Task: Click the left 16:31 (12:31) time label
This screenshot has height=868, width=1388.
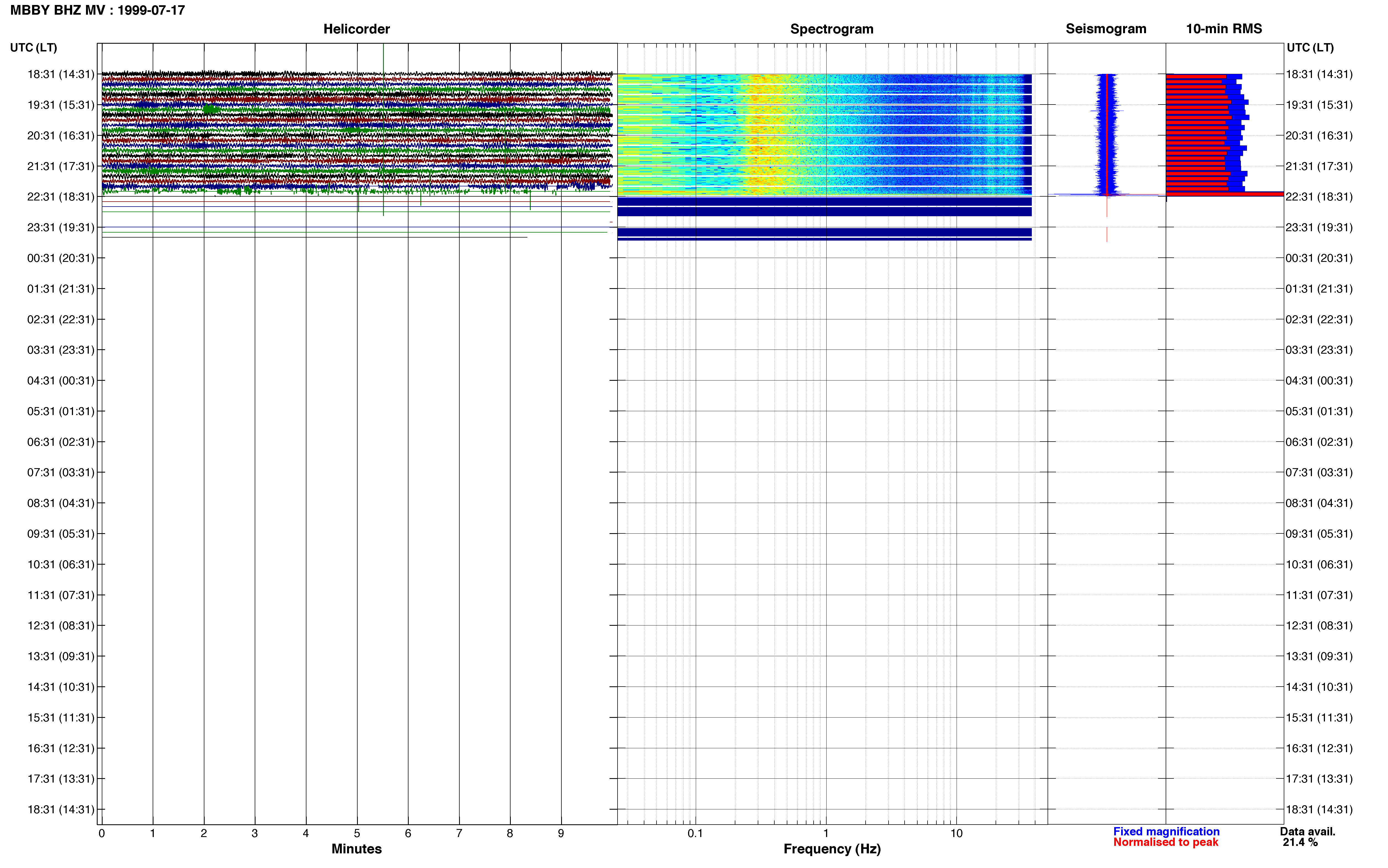Action: coord(61,748)
